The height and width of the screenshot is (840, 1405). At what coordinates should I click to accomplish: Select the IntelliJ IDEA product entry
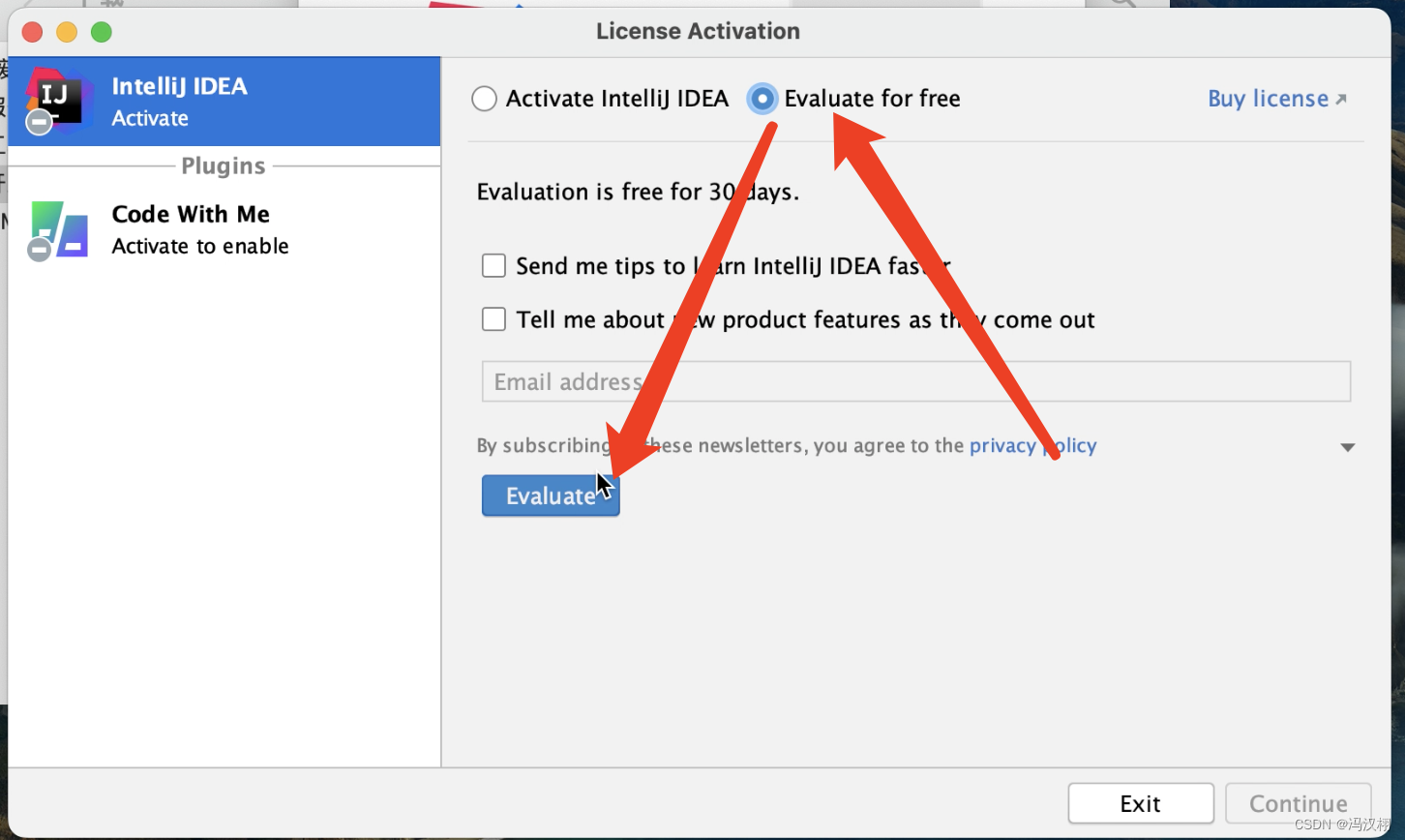pos(224,102)
